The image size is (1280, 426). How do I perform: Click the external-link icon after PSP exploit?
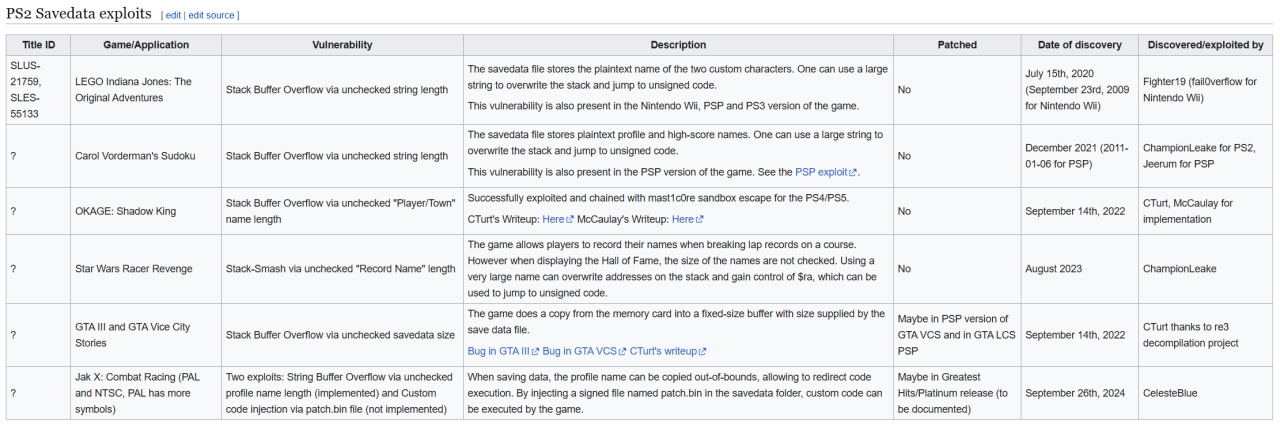(852, 172)
